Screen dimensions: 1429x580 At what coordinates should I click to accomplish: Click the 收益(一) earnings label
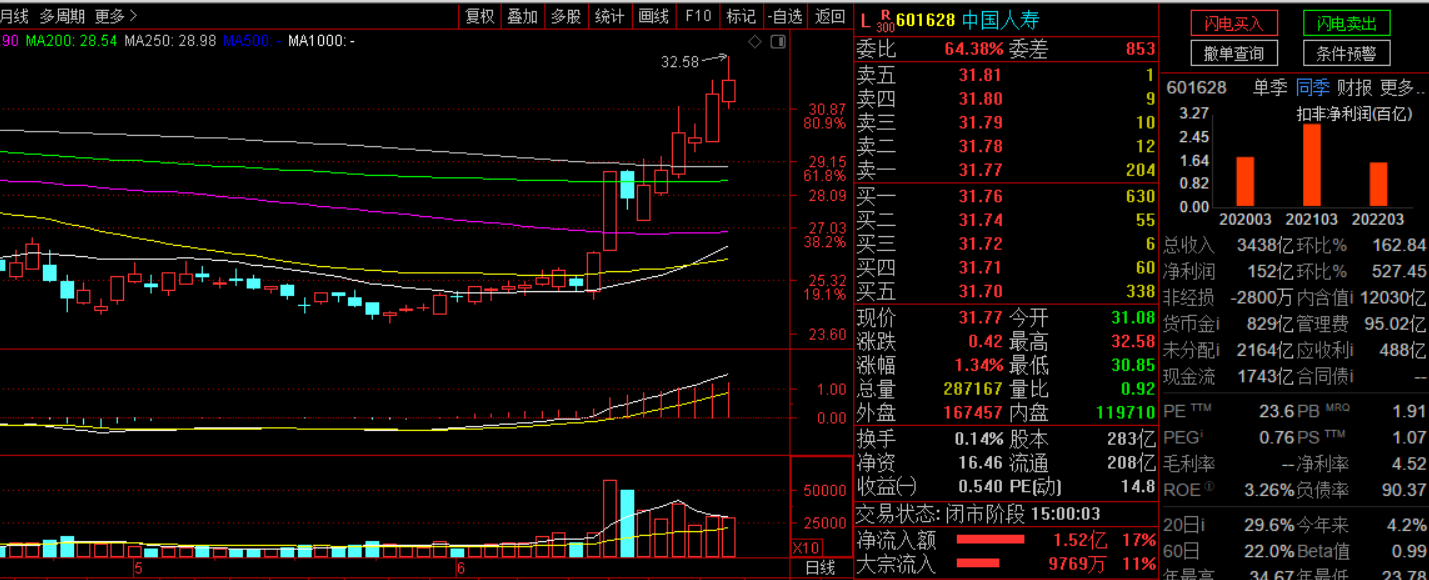coord(887,487)
